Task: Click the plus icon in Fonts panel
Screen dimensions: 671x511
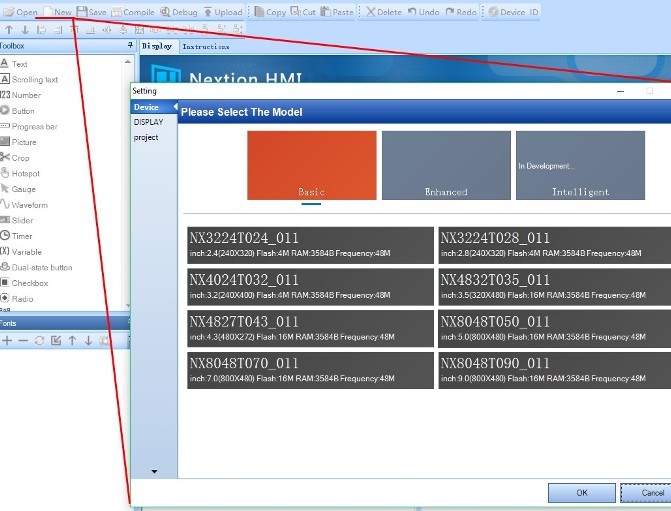Action: pos(7,341)
